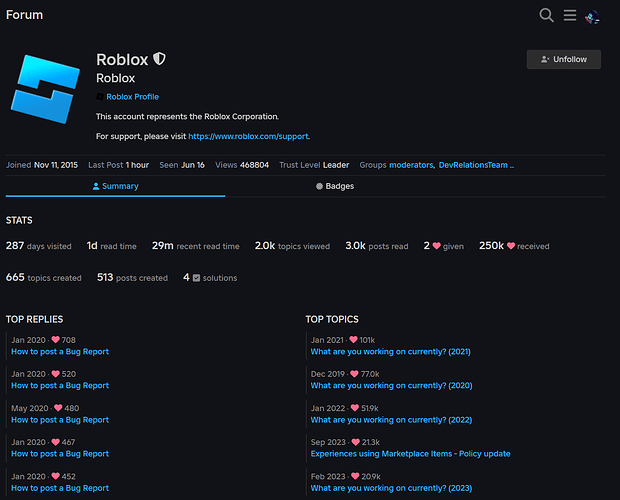
Task: Open the 452-likes How to post a Bug Report reply
Action: (x=60, y=488)
